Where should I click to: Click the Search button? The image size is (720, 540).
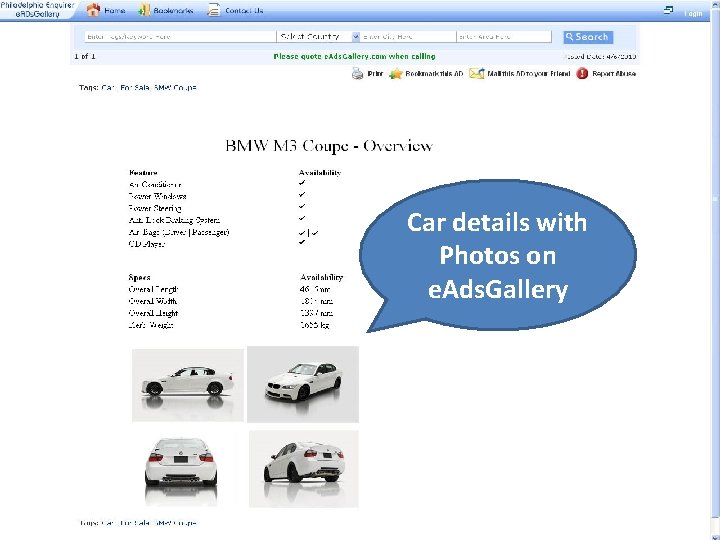[588, 37]
